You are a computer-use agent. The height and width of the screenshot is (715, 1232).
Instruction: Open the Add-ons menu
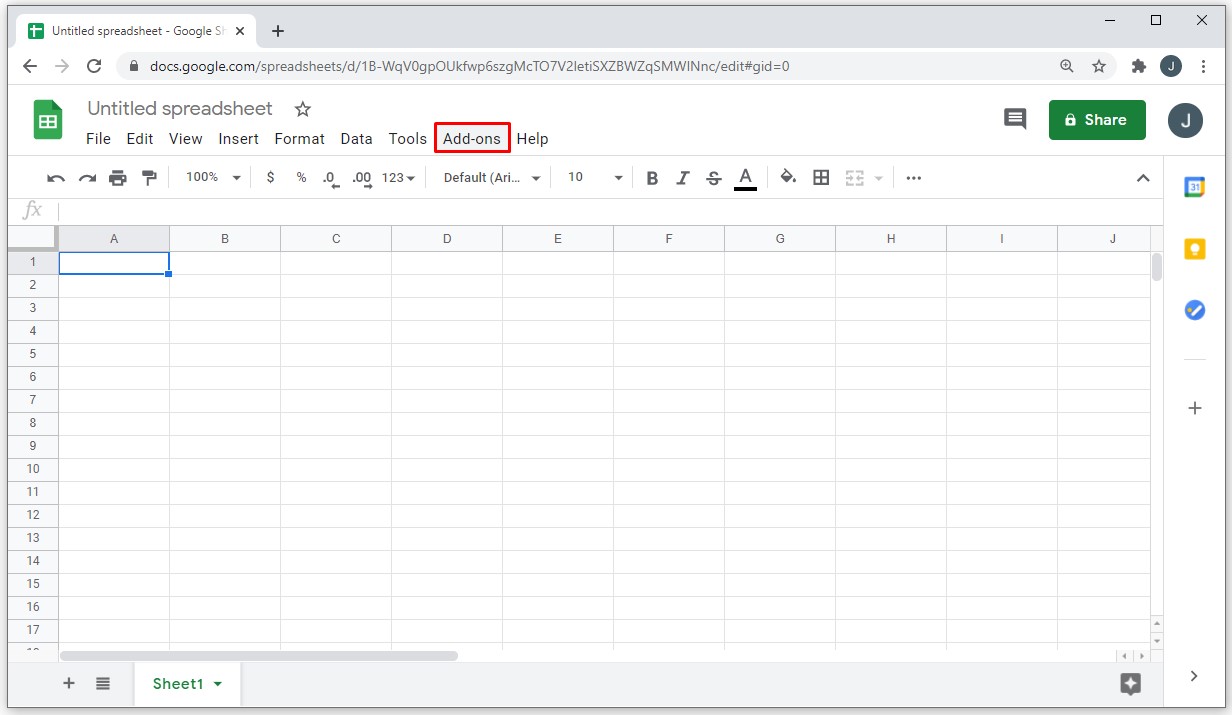coord(472,139)
